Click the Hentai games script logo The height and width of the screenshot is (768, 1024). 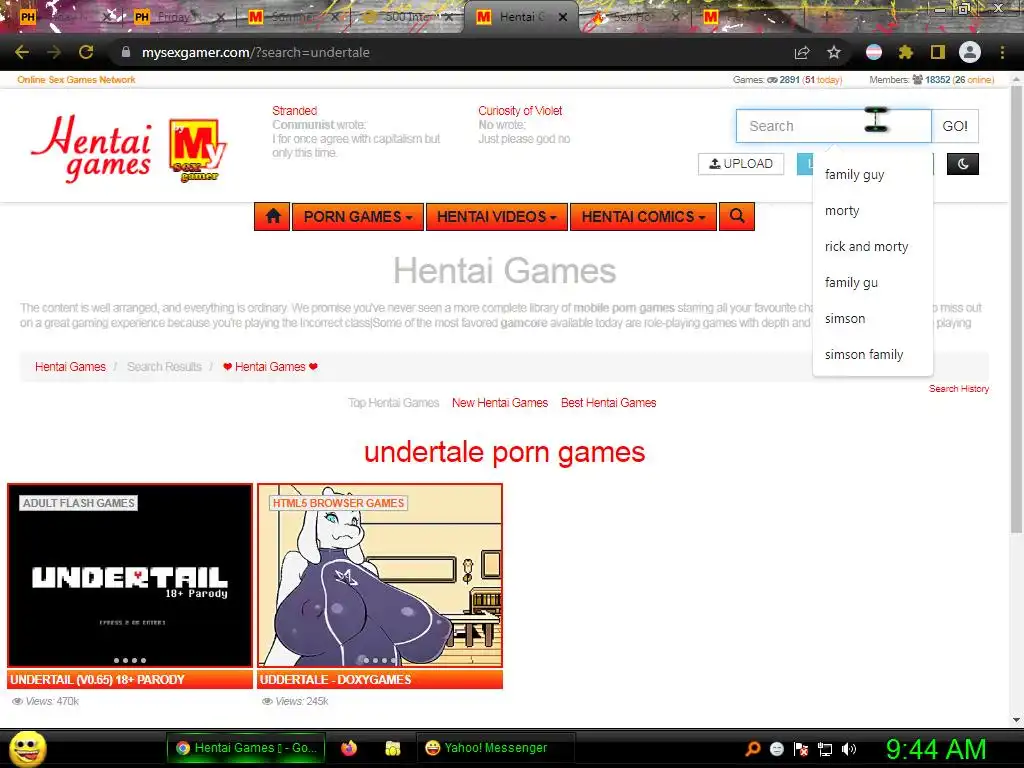click(x=91, y=148)
